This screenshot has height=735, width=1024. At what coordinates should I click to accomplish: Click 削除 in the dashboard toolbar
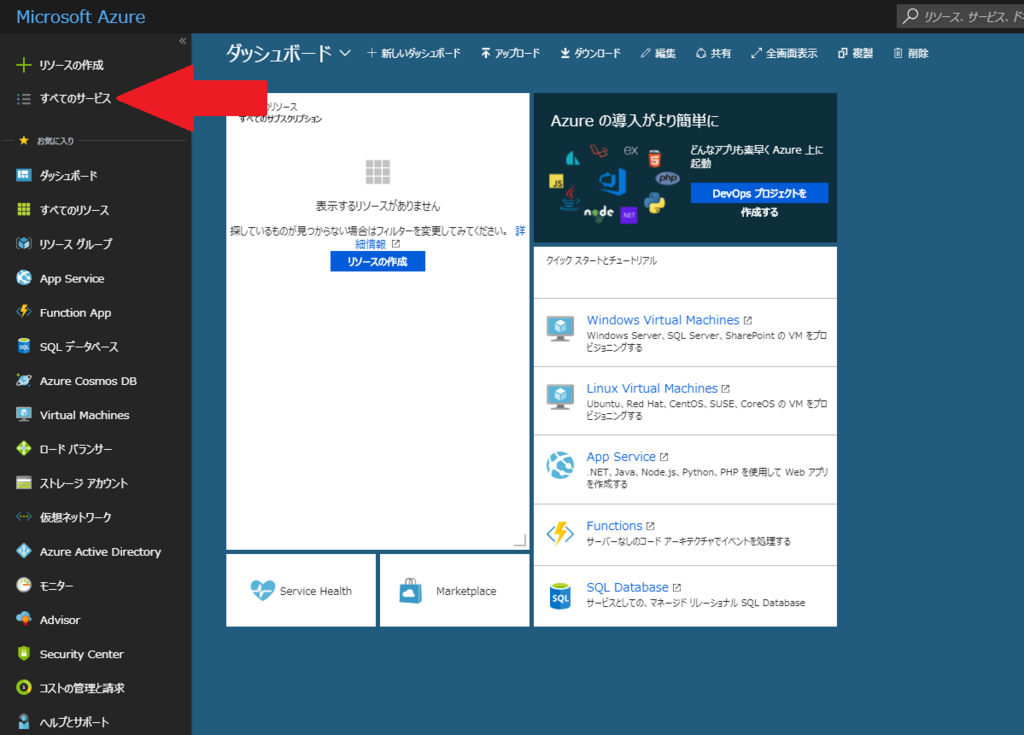[x=910, y=53]
